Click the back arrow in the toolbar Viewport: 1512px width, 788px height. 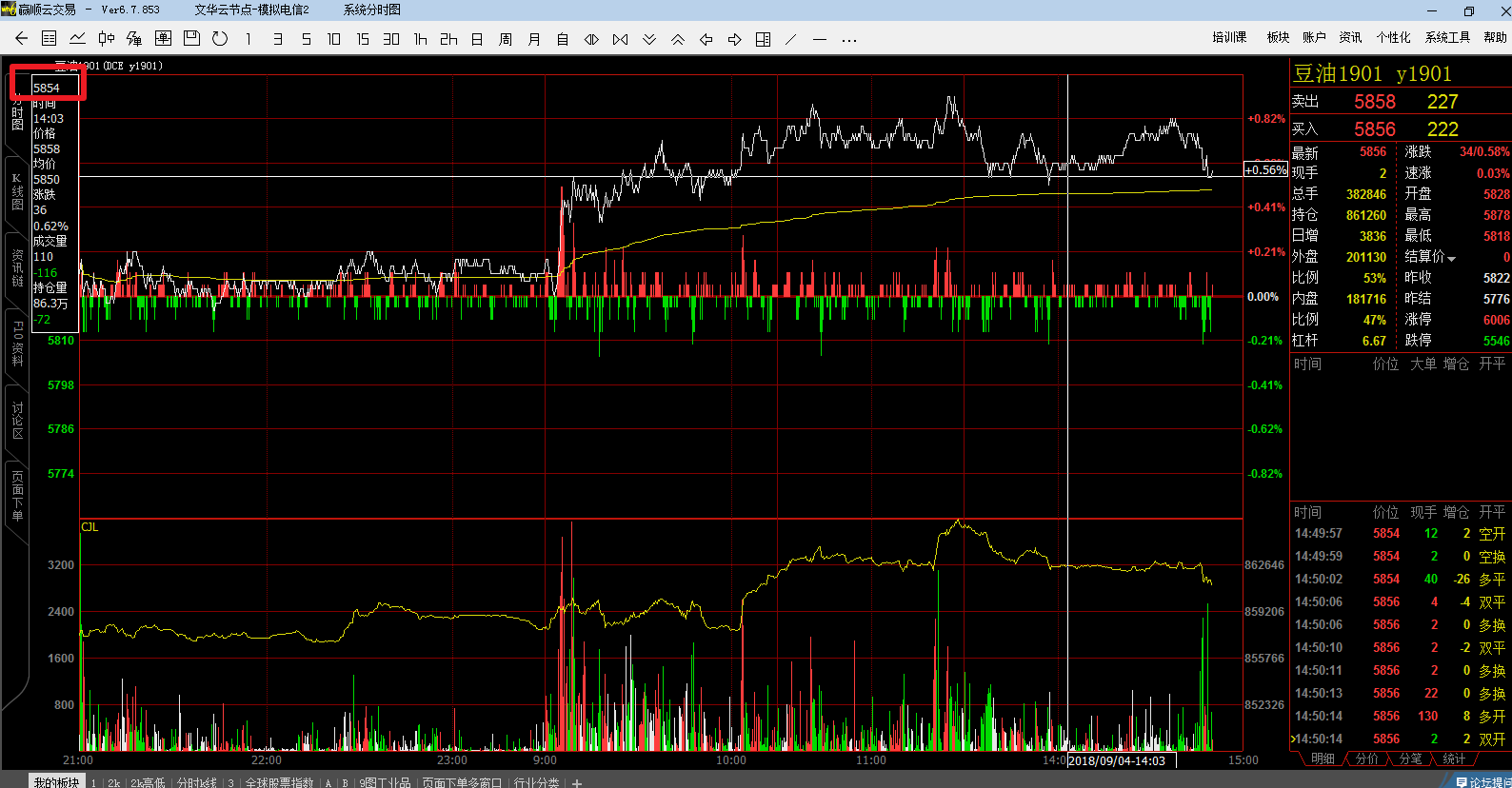(x=22, y=39)
